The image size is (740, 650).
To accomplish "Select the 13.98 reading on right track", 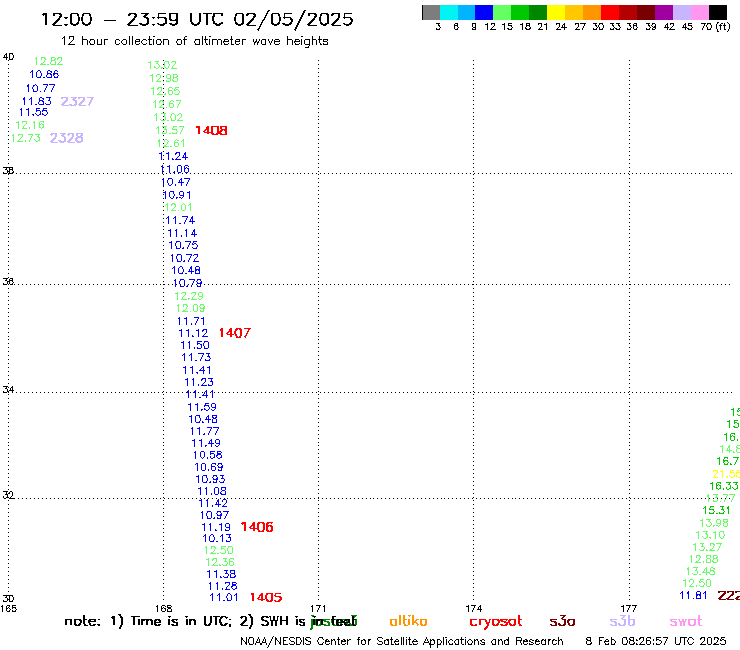I will pyautogui.click(x=714, y=523).
